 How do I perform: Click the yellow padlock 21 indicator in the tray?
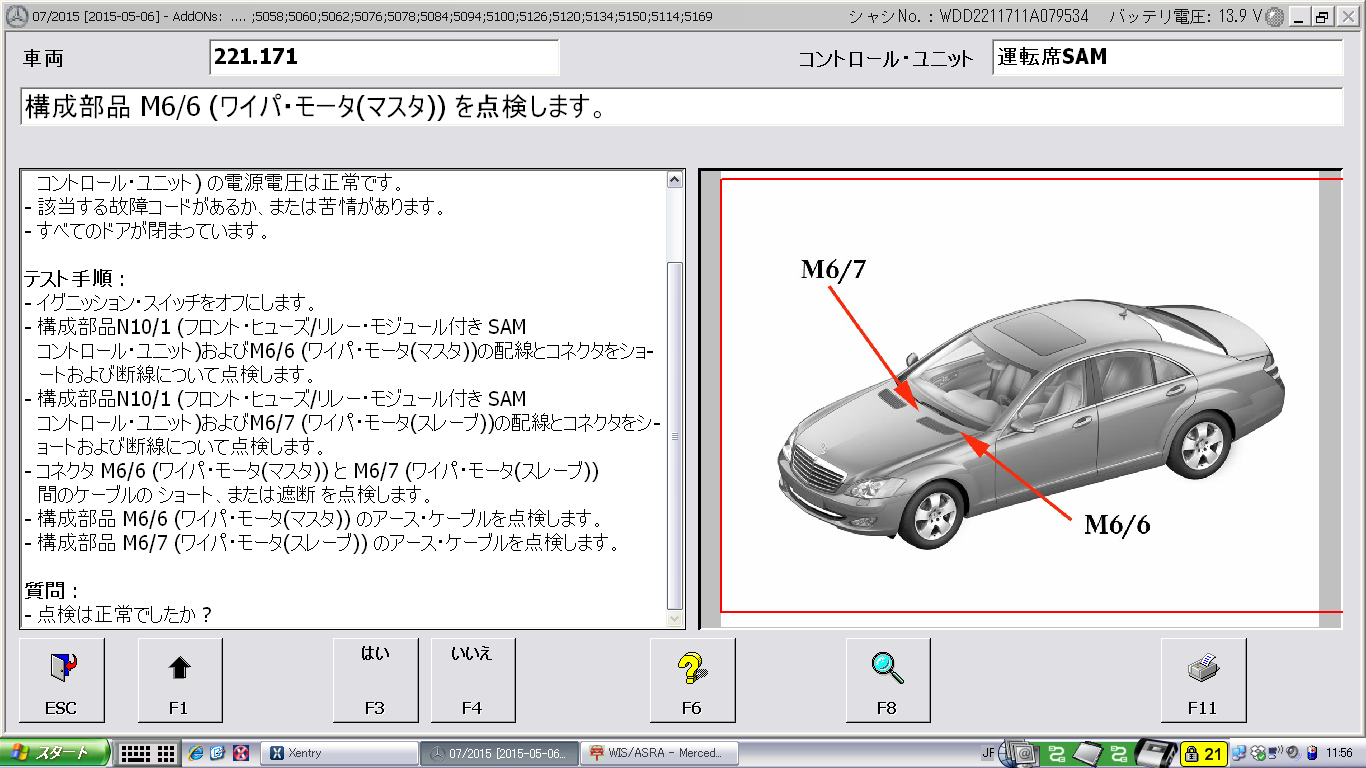point(1203,753)
